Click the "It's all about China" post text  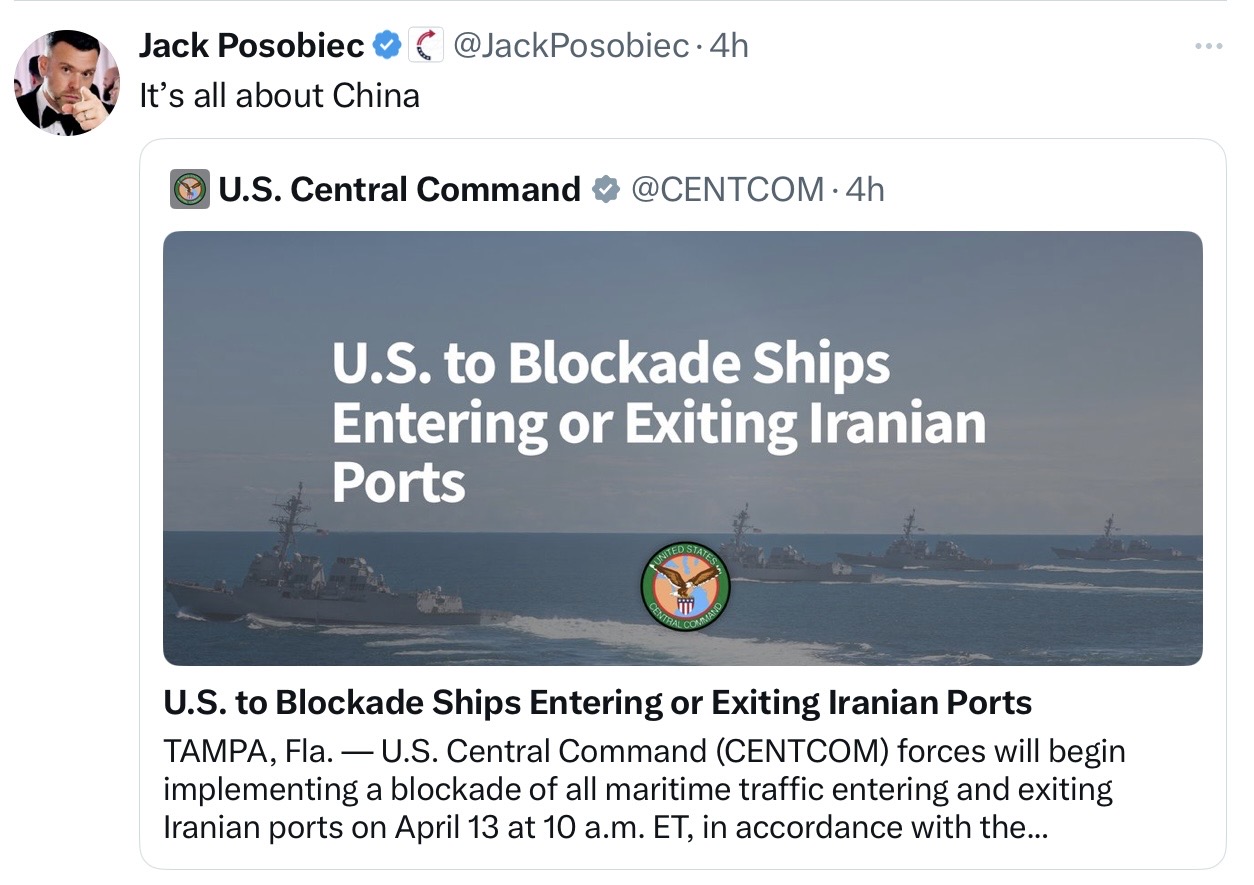pos(279,95)
